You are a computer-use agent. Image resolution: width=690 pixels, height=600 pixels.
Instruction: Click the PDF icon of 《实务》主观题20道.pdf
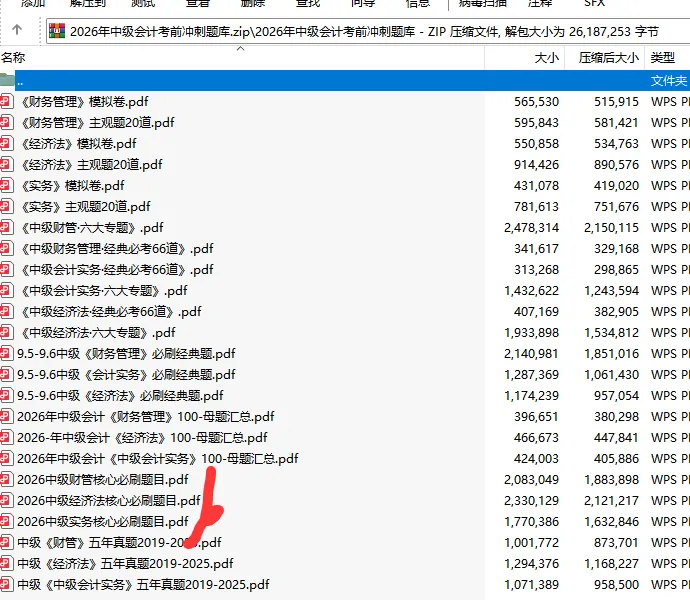click(x=6, y=206)
